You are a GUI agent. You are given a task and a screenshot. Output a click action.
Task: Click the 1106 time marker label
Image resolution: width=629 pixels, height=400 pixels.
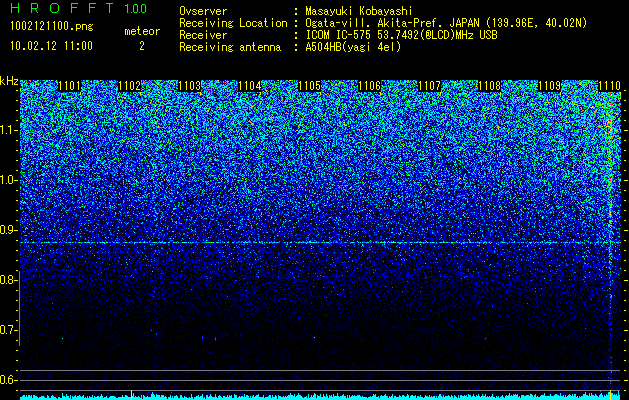coord(369,86)
